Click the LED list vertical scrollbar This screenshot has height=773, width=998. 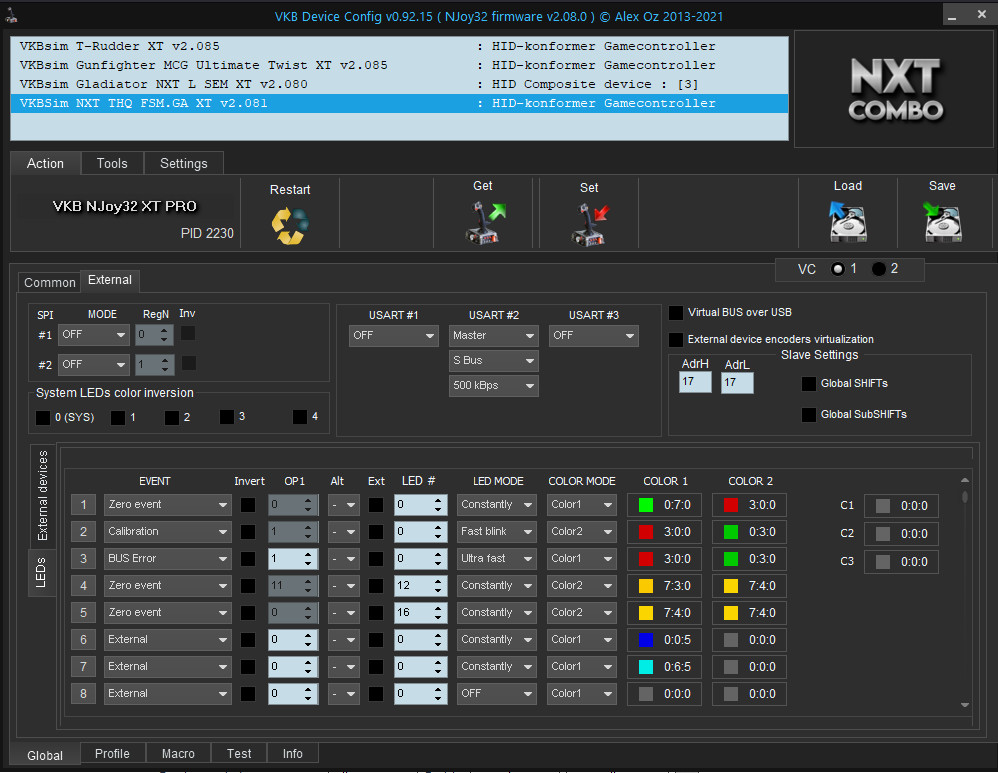coord(965,593)
